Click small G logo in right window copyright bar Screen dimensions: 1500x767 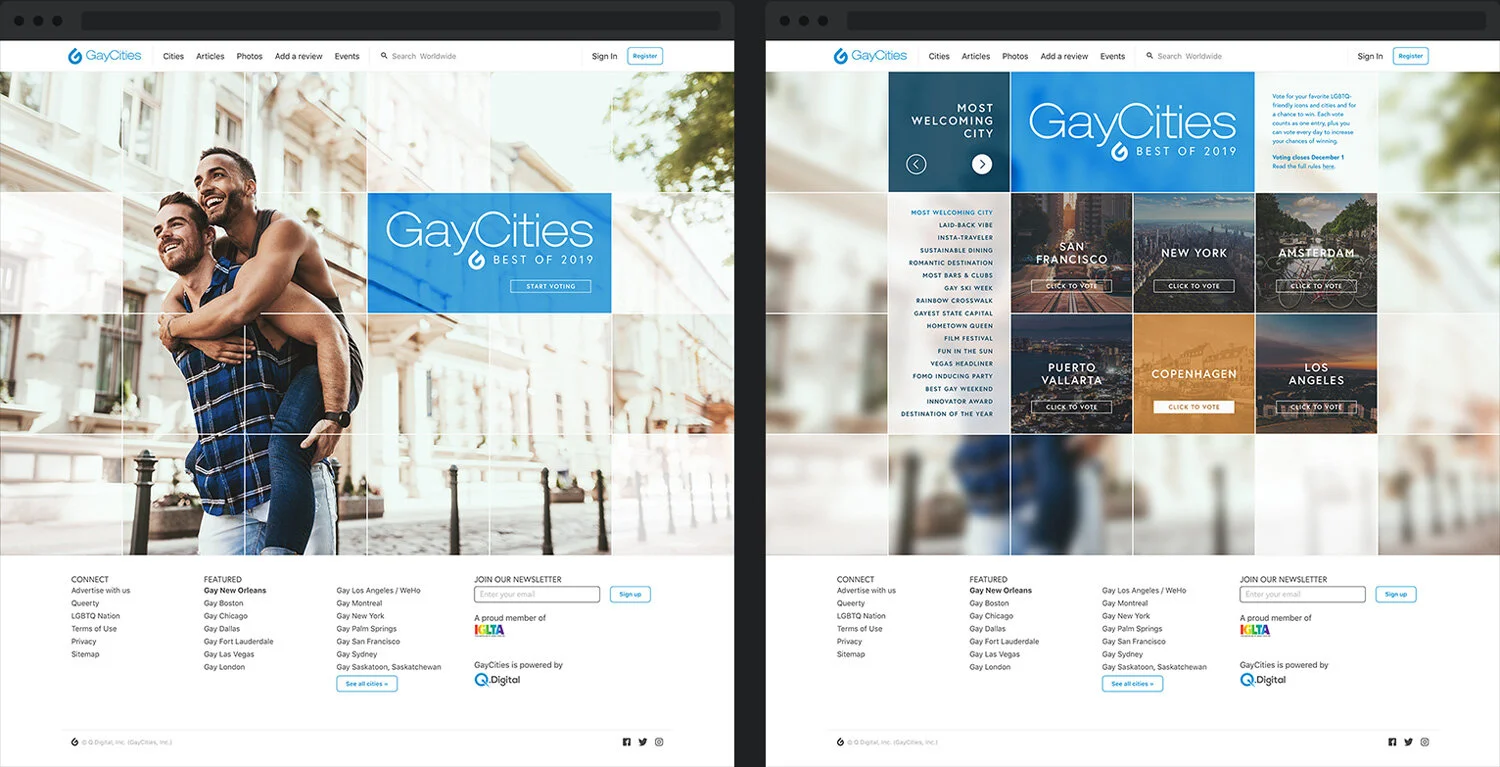pos(841,742)
